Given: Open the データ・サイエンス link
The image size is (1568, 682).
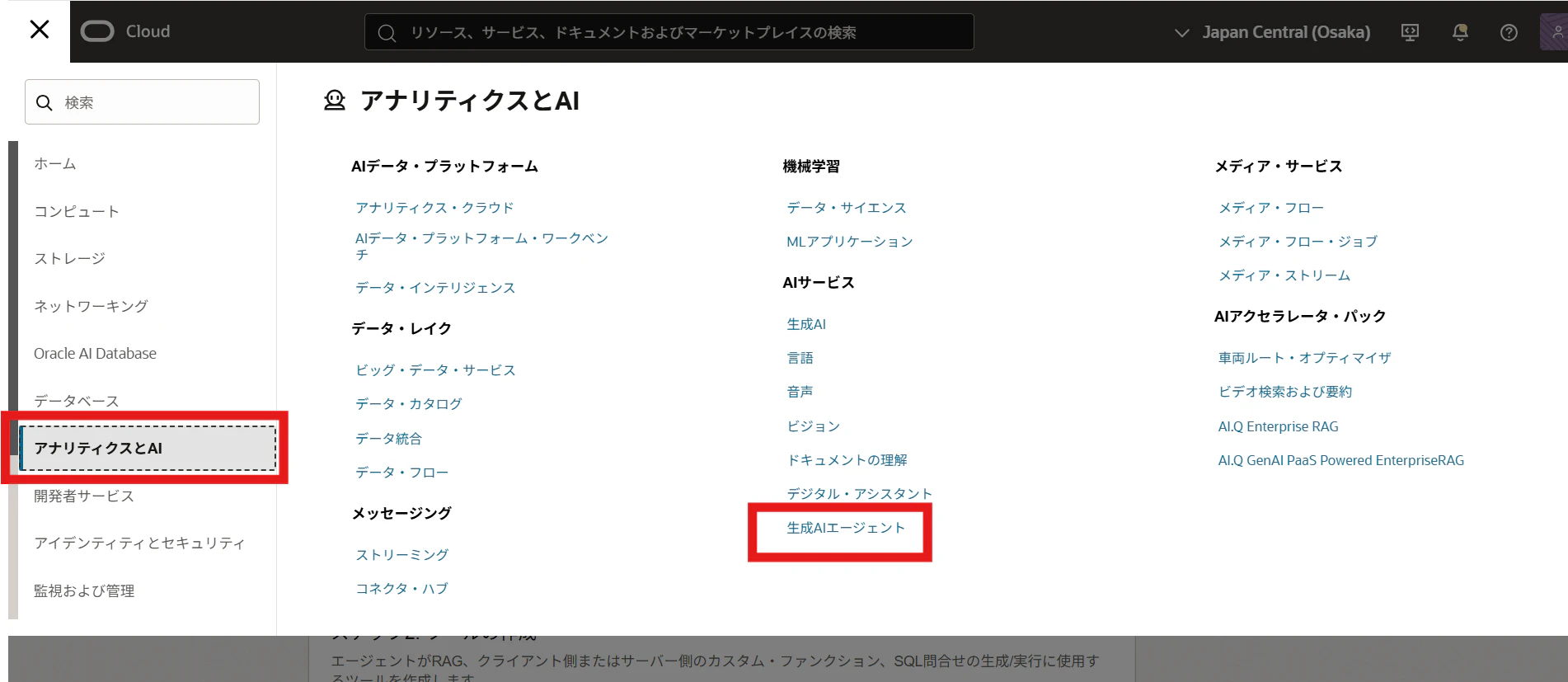Looking at the screenshot, I should (847, 208).
